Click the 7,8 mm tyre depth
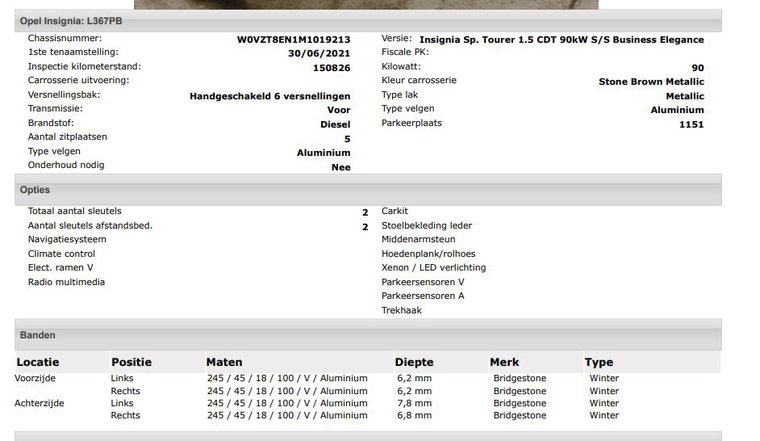The height and width of the screenshot is (441, 760). 414,403
